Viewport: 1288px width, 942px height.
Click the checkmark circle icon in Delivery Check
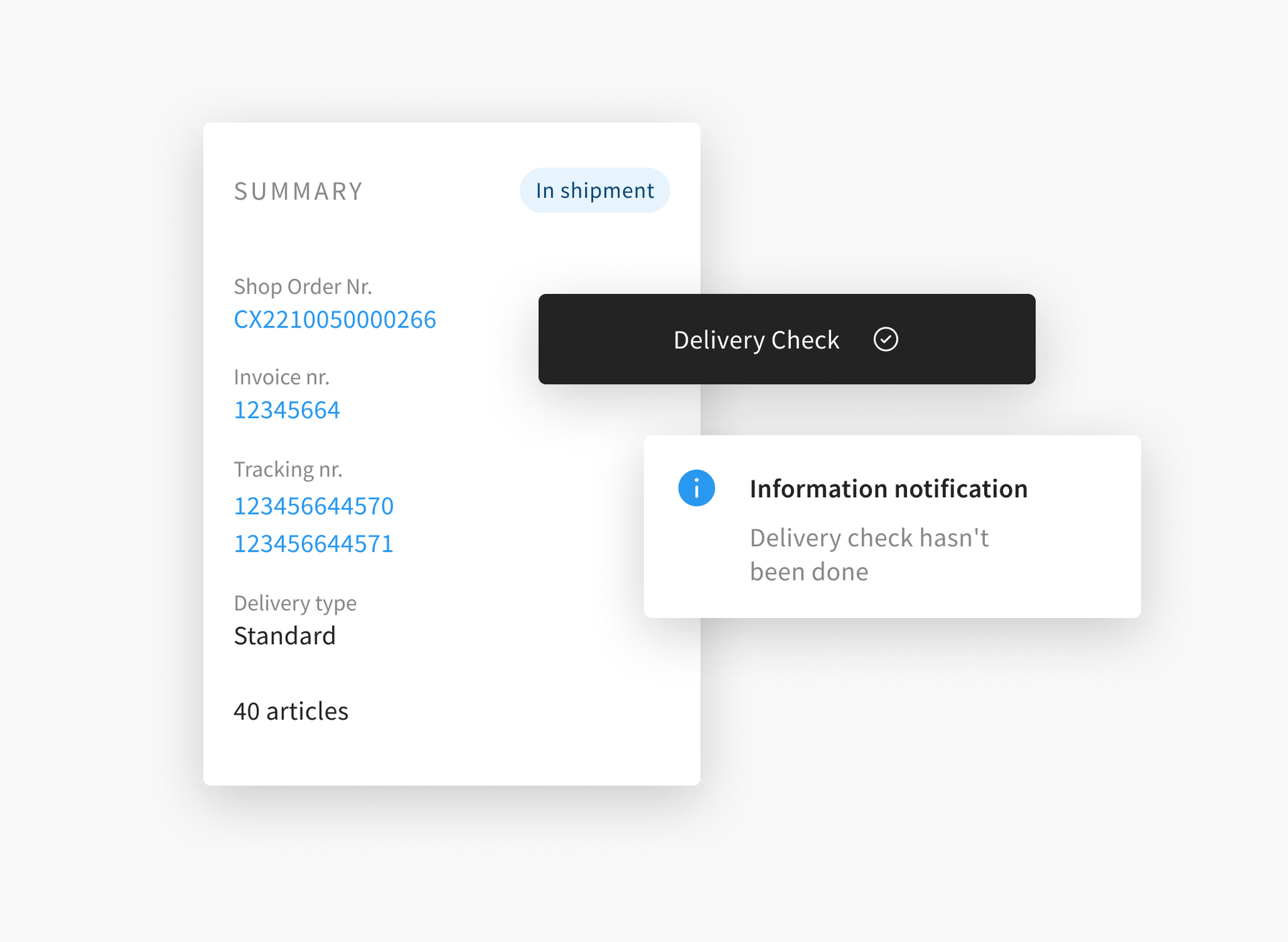point(885,339)
